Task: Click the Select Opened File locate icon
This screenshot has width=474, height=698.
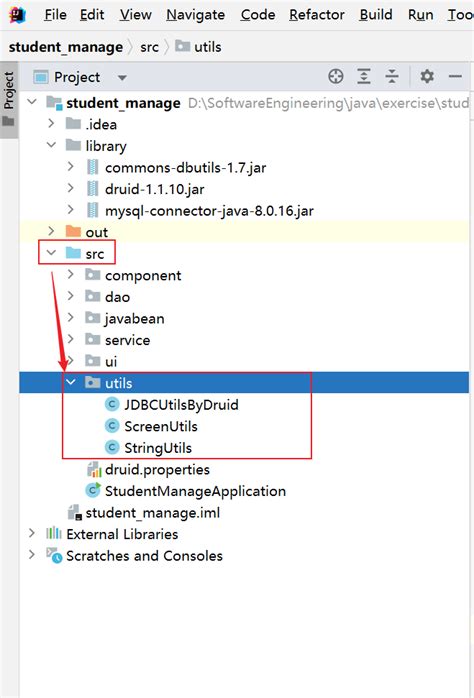Action: coord(336,77)
